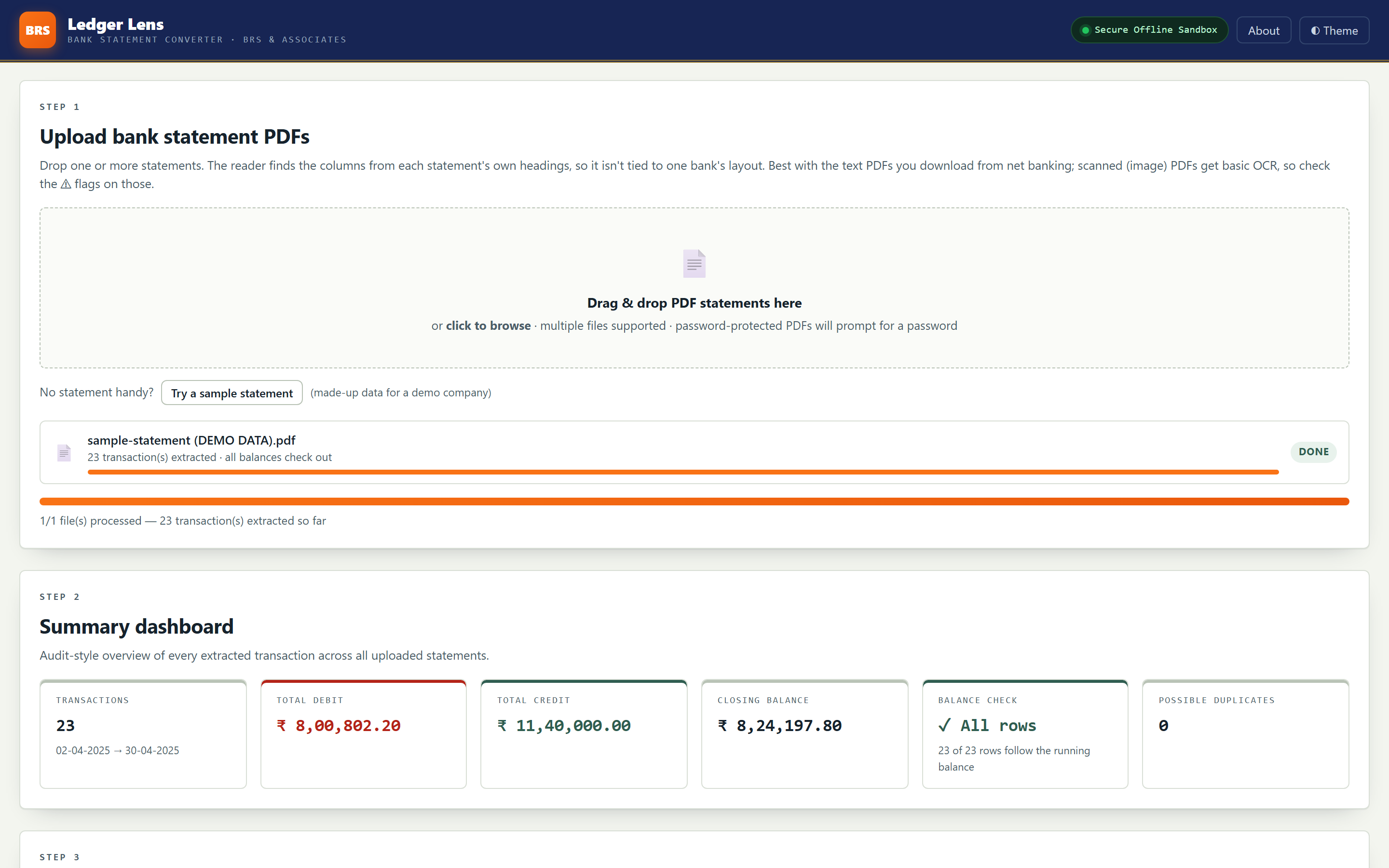The width and height of the screenshot is (1389, 868).
Task: Click the DONE status badge
Action: pyautogui.click(x=1313, y=452)
